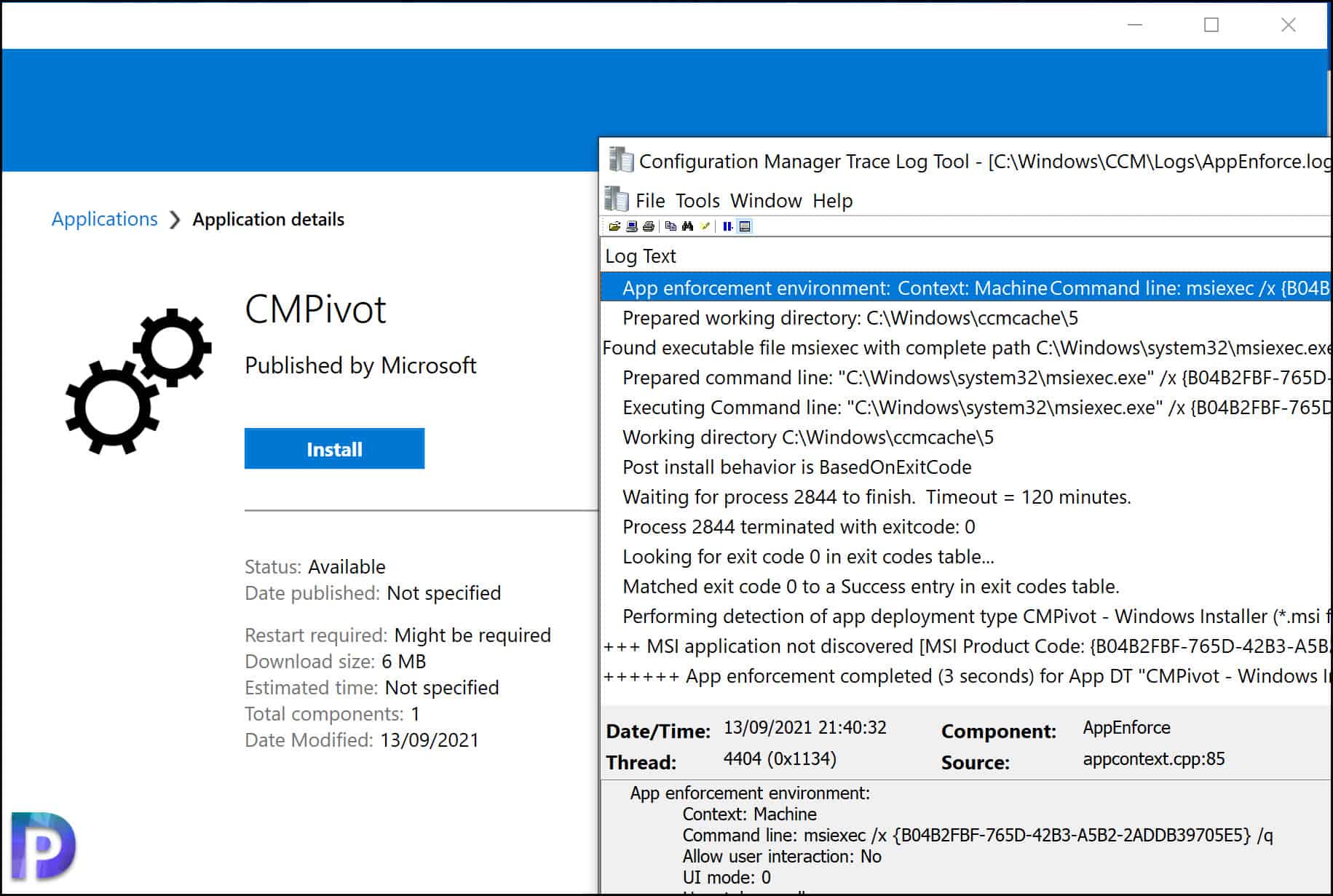Open the Help menu in CMTrace
This screenshot has width=1333, height=896.
(832, 200)
